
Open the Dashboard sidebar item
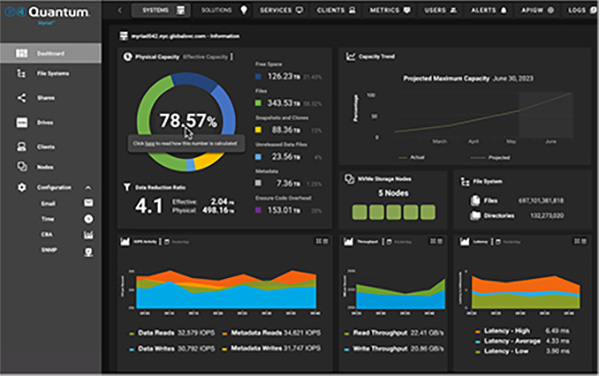pyautogui.click(x=51, y=53)
